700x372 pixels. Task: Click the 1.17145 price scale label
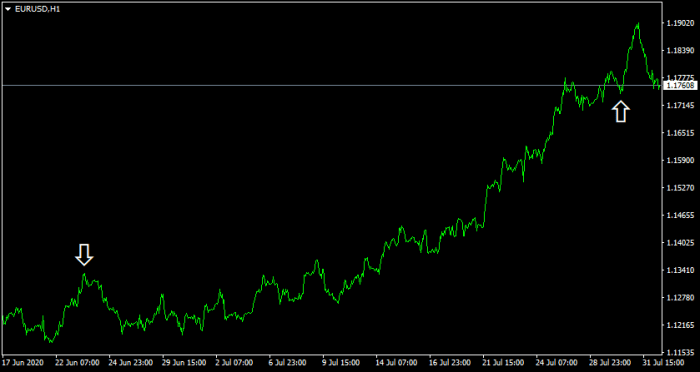click(680, 106)
